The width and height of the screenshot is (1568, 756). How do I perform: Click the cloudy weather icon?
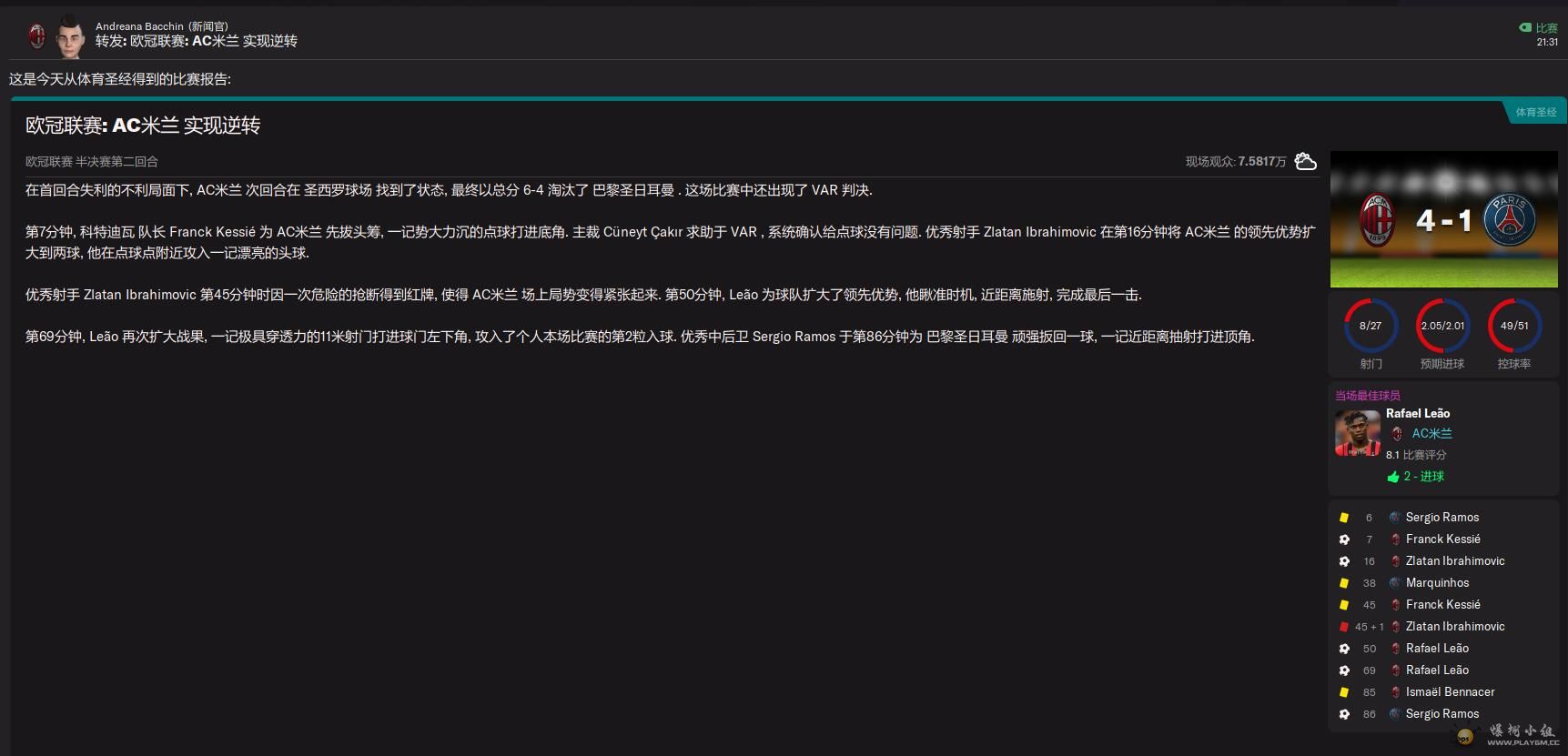1306,161
